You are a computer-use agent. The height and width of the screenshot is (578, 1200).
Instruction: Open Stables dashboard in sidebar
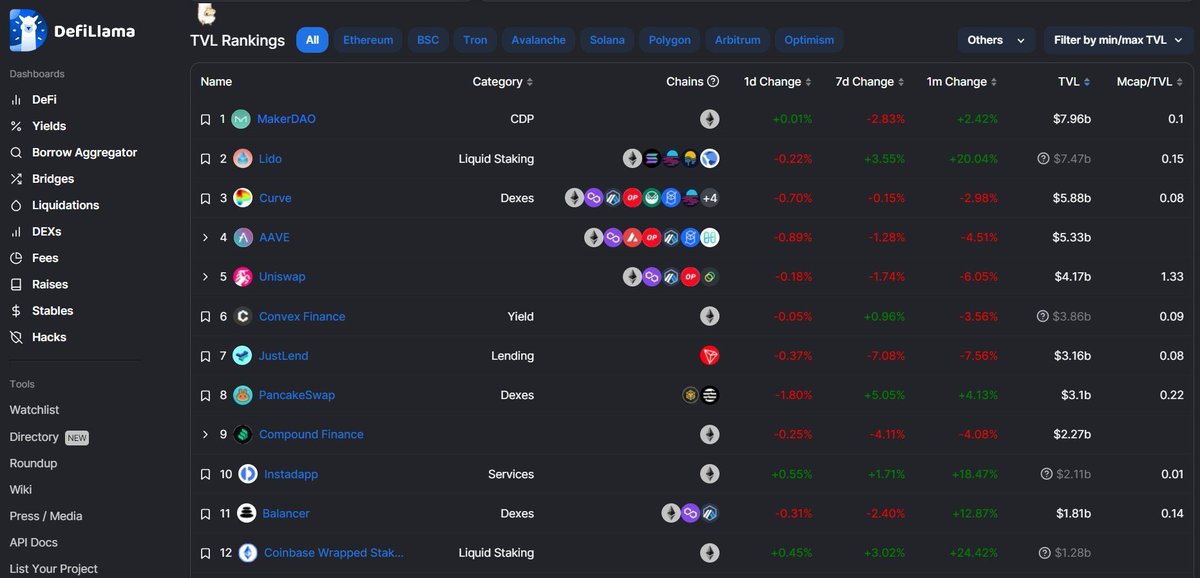pyautogui.click(x=41, y=311)
